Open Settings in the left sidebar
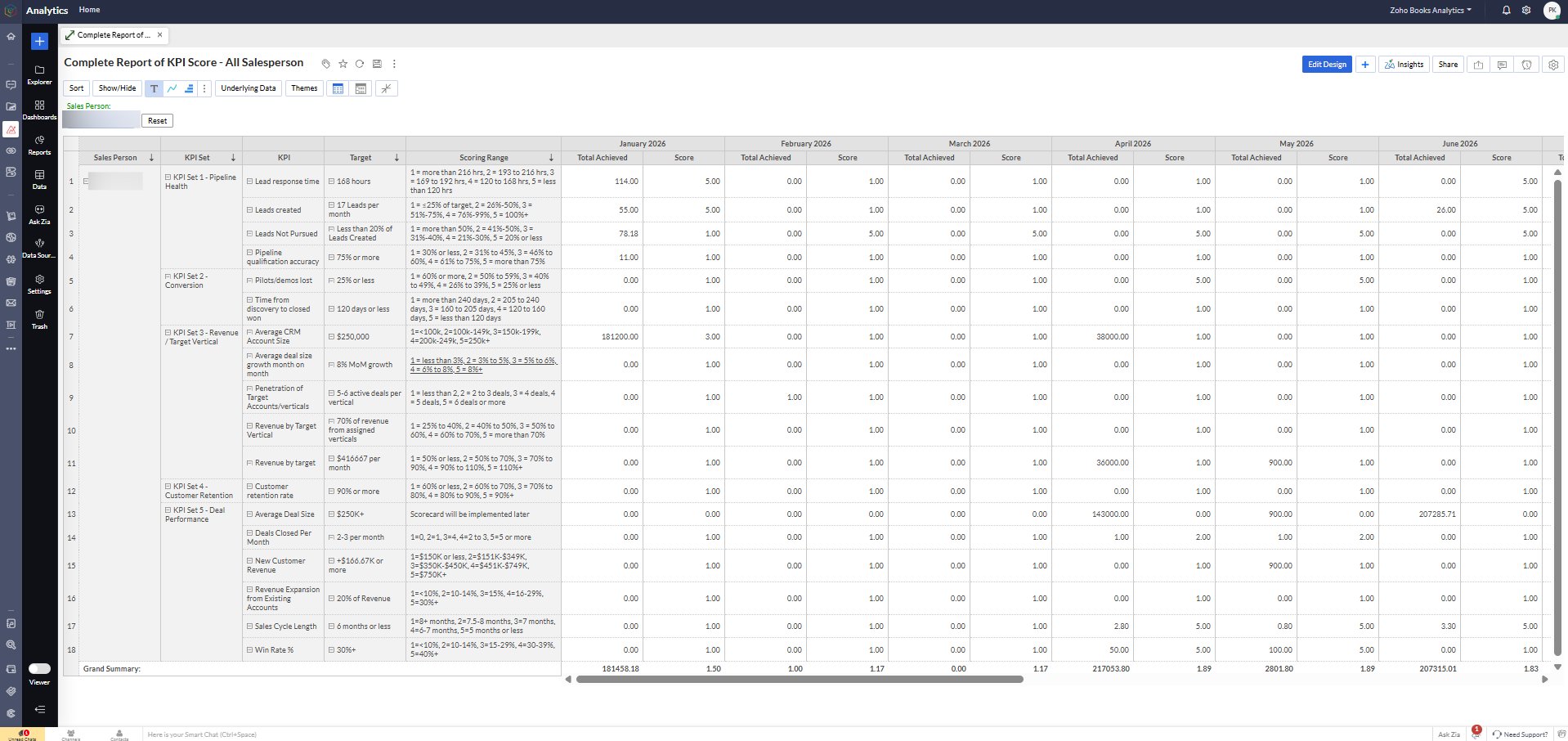 click(x=39, y=284)
